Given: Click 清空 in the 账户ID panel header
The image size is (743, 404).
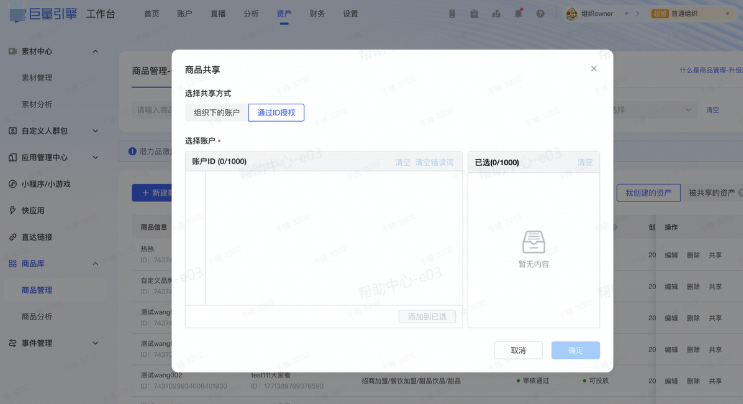Looking at the screenshot, I should coord(403,162).
